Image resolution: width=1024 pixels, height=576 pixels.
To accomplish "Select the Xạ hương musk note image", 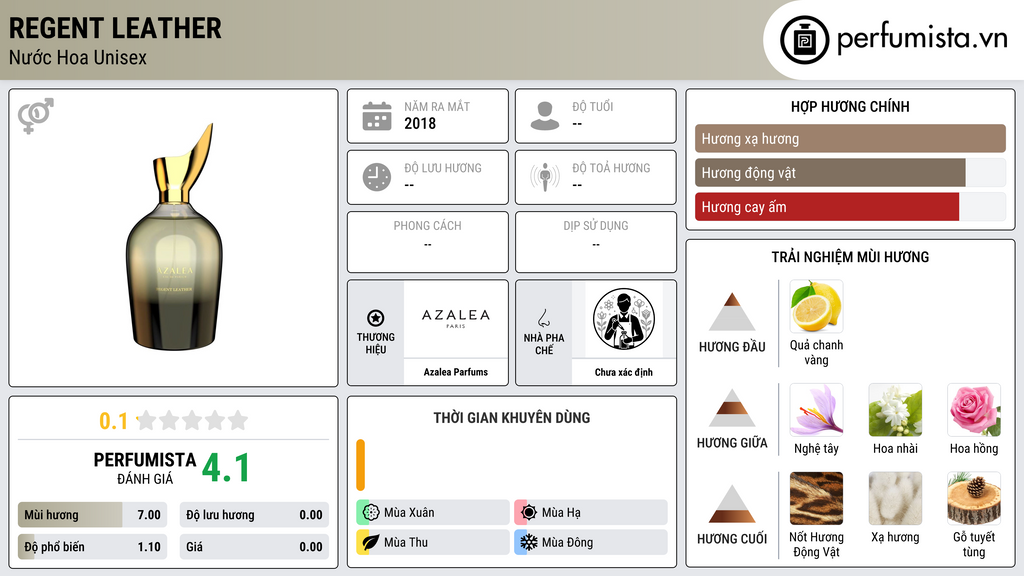I will pyautogui.click(x=895, y=499).
